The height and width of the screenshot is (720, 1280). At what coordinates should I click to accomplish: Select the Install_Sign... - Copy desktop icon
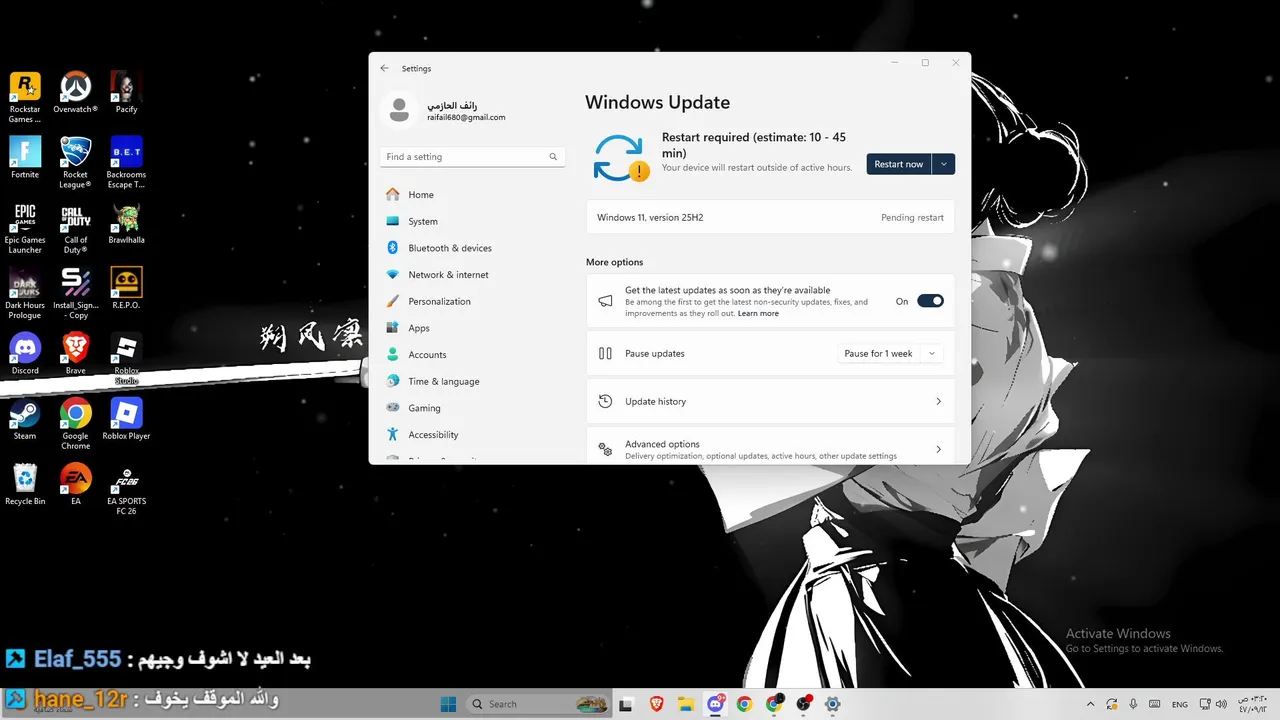pos(75,293)
